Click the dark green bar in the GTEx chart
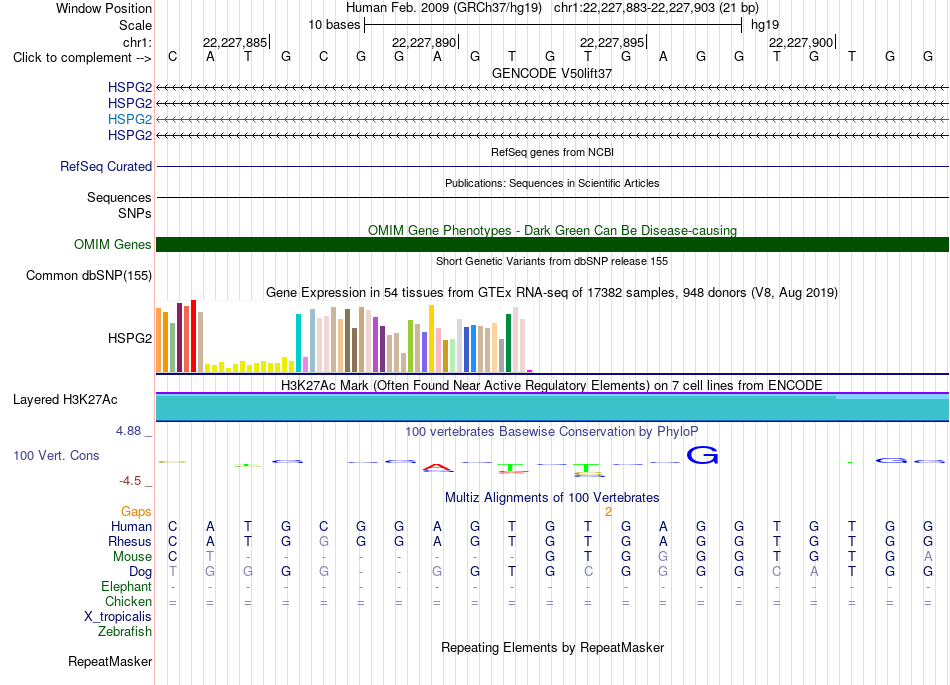This screenshot has height=685, width=950. (508, 343)
